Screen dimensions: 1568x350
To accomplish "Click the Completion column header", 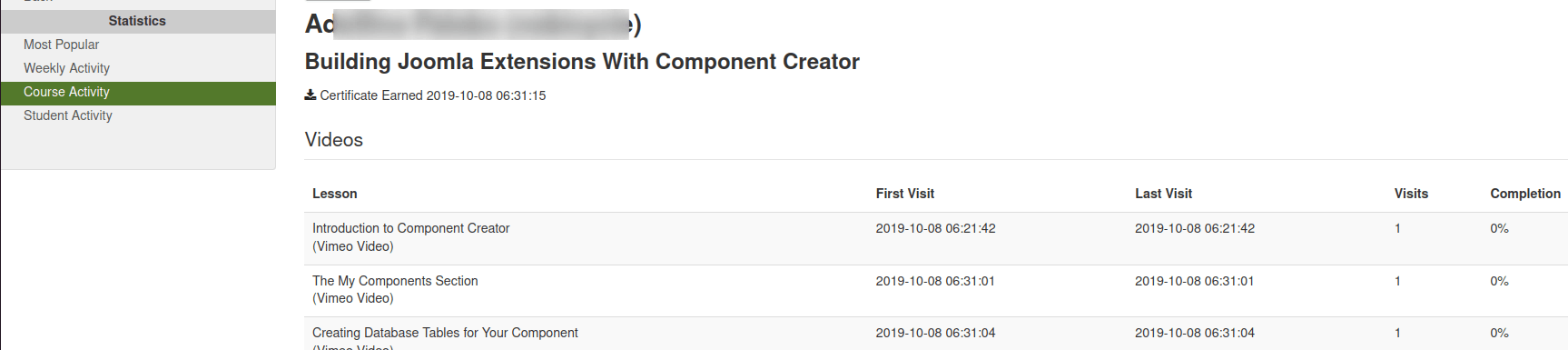I will (x=1525, y=194).
